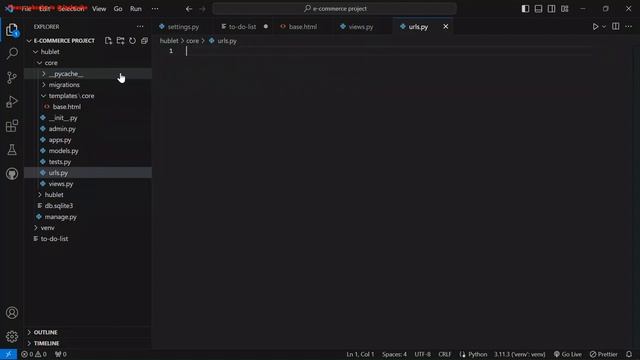640x360 pixels.
Task: Click the e-commerce project search box
Action: [x=334, y=9]
